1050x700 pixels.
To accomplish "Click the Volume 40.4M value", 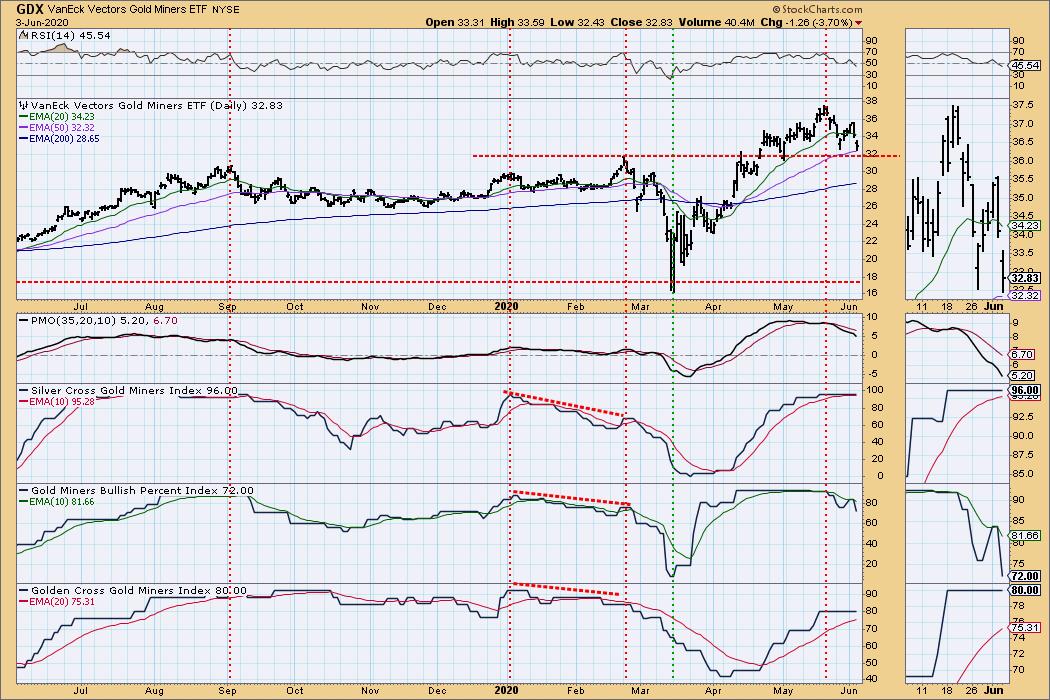I will [x=717, y=22].
